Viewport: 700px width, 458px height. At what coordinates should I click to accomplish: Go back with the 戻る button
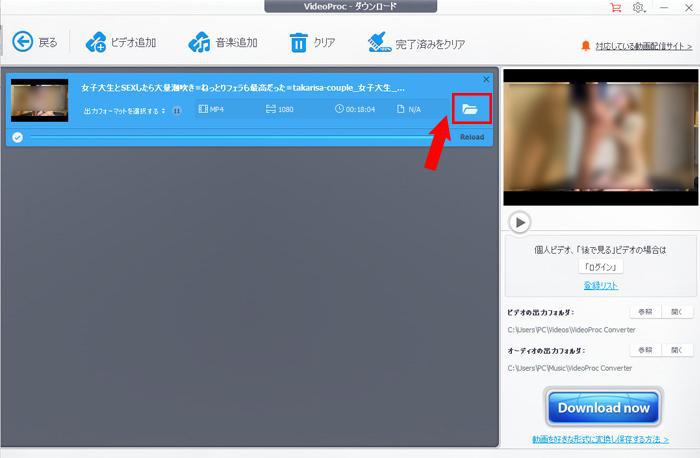point(35,42)
